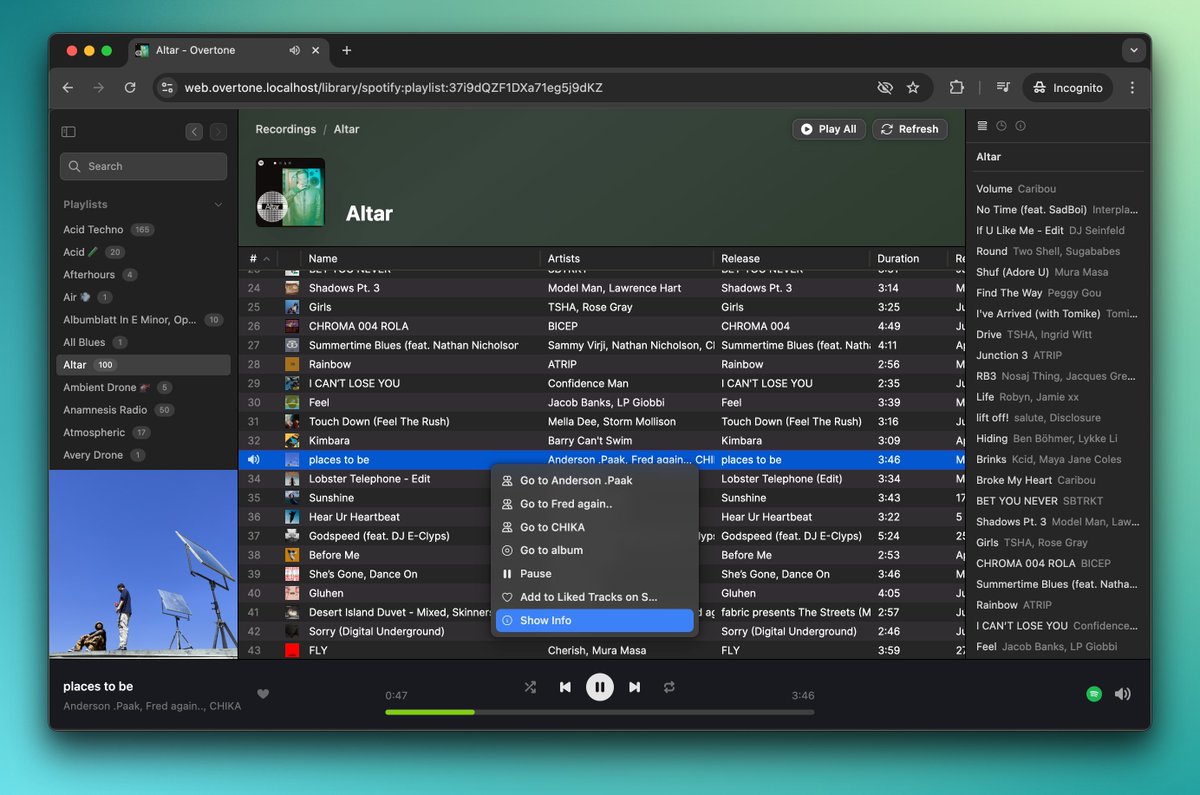The width and height of the screenshot is (1200, 795).
Task: Select 'Brinks' by Kcid in the queue
Action: tap(1059, 460)
